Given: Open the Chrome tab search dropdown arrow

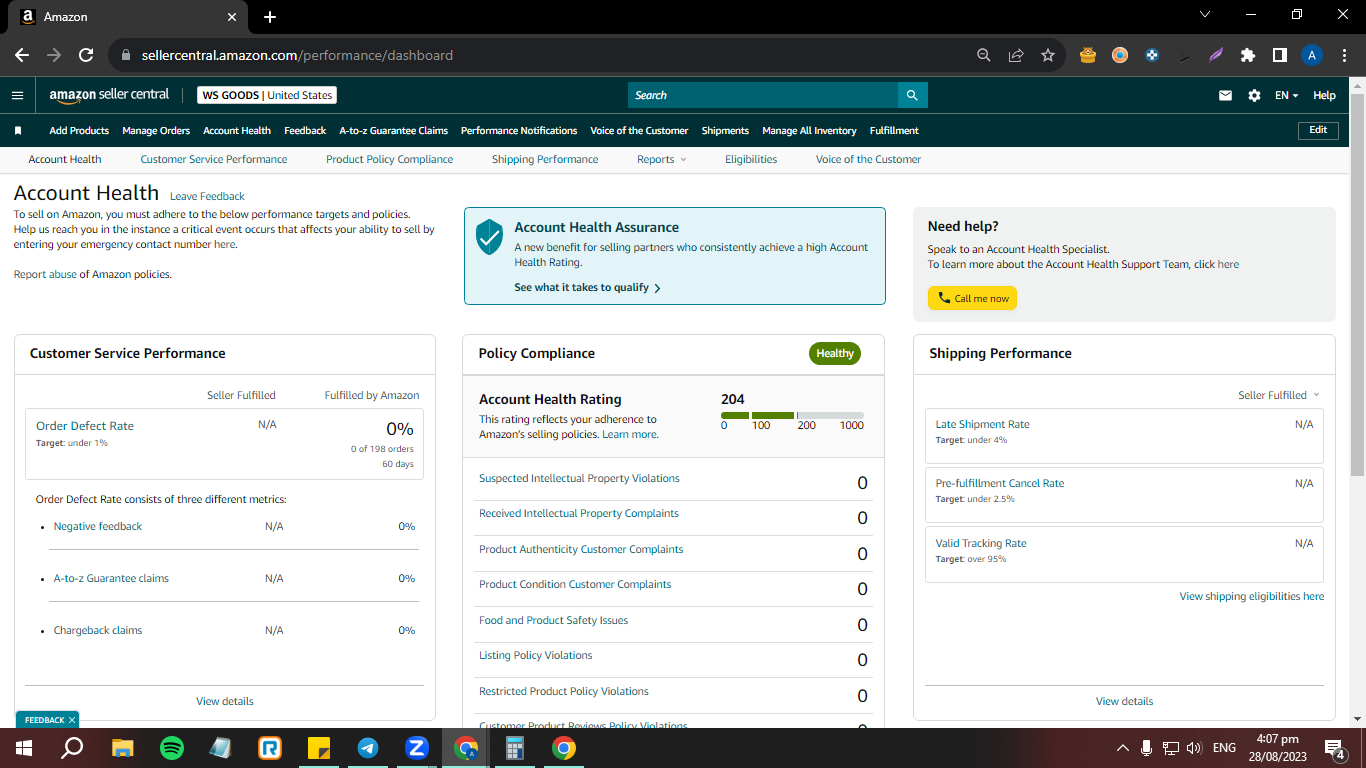Looking at the screenshot, I should pos(1204,15).
